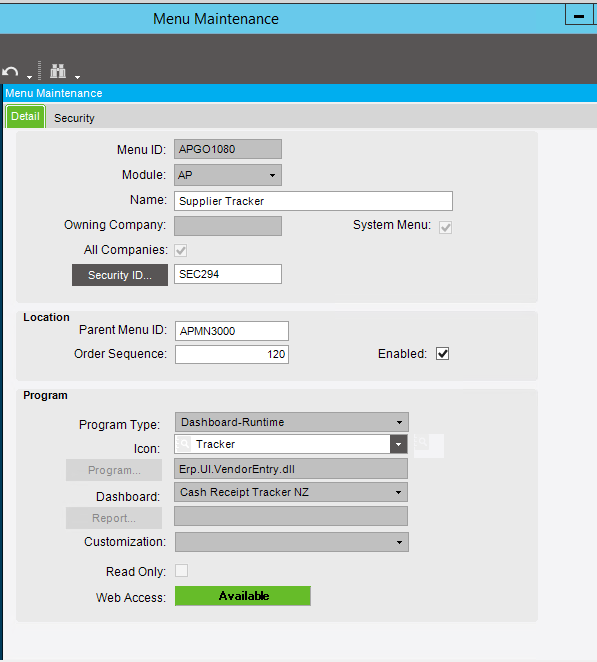Screen dimensions: 597x662
Task: Click the System Menu checkbox
Action: [x=445, y=228]
